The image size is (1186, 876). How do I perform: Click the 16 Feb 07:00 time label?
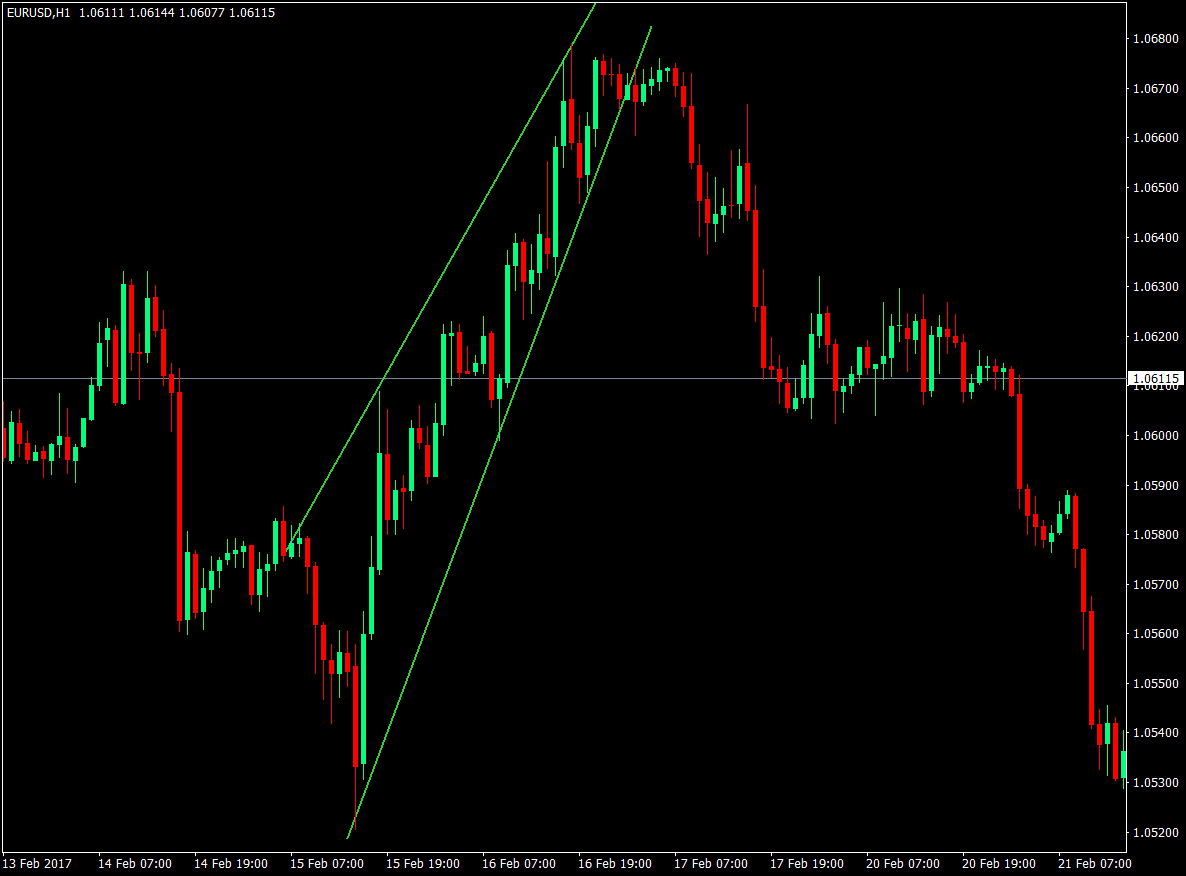[519, 862]
